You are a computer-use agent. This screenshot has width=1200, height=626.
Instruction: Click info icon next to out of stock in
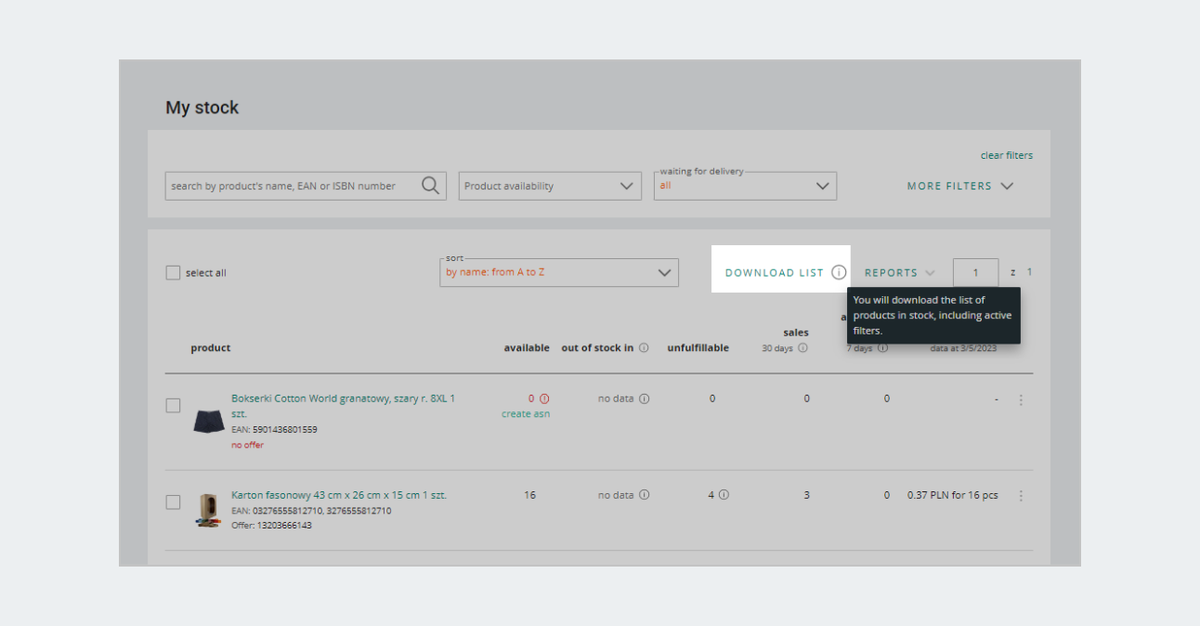[x=644, y=348]
